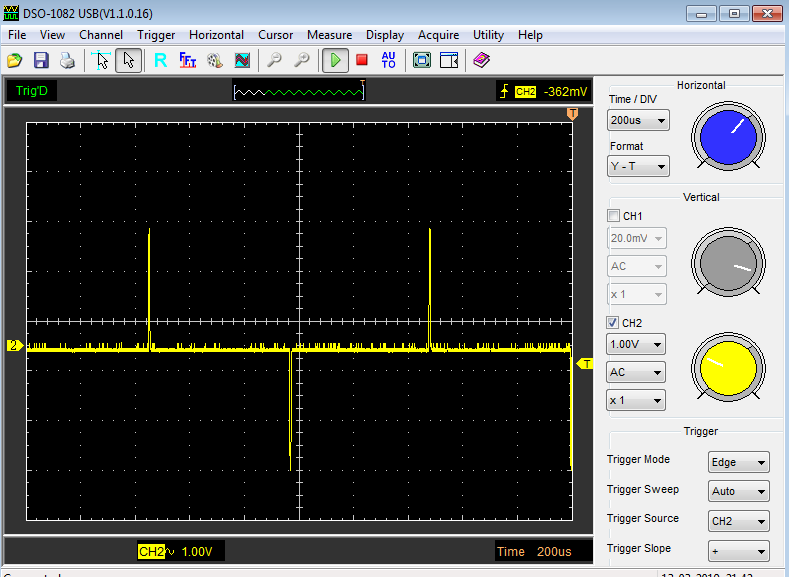Image resolution: width=789 pixels, height=577 pixels.
Task: Click the DSO-1082 app icon in title bar
Action: pyautogui.click(x=11, y=13)
